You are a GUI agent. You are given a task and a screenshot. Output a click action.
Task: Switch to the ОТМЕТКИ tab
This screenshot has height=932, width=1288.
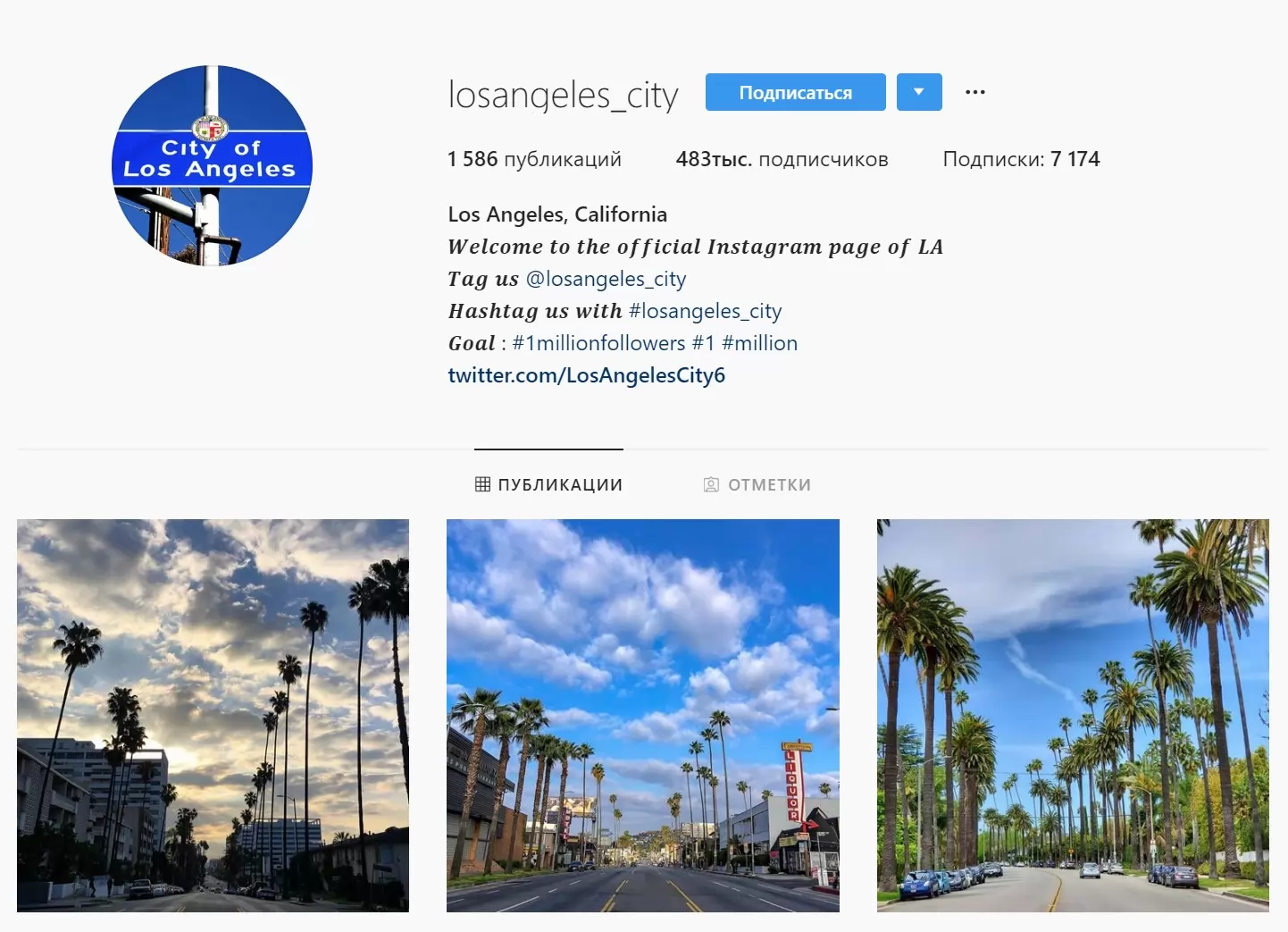[x=757, y=484]
